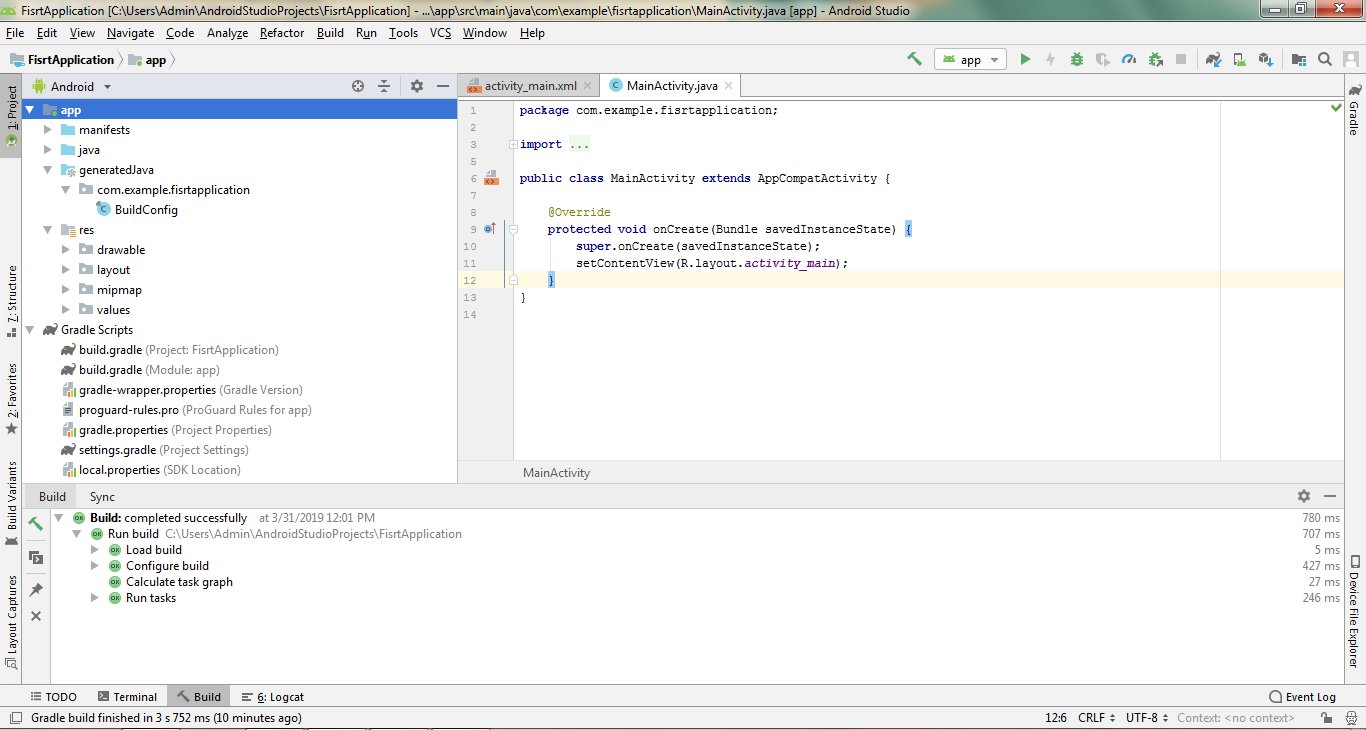This screenshot has width=1366, height=730.
Task: Open the Build Variants side panel
Action: coord(12,503)
